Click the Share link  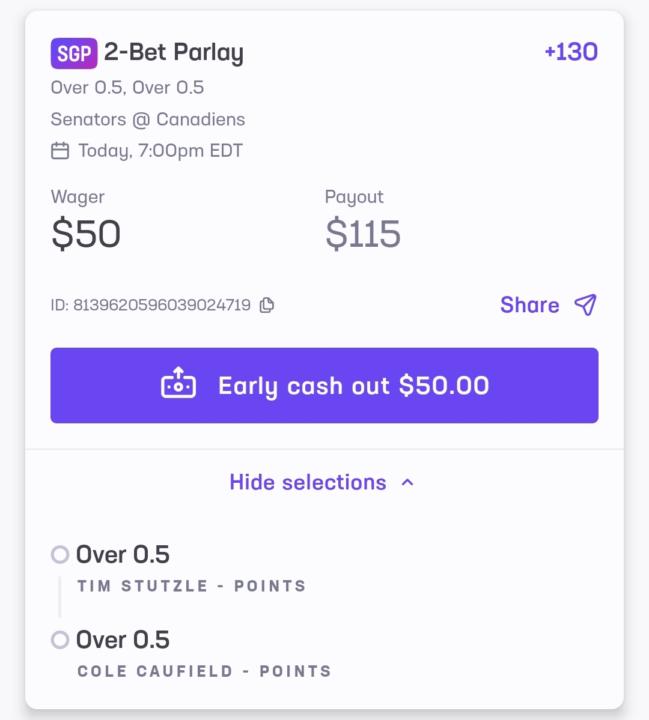529,305
